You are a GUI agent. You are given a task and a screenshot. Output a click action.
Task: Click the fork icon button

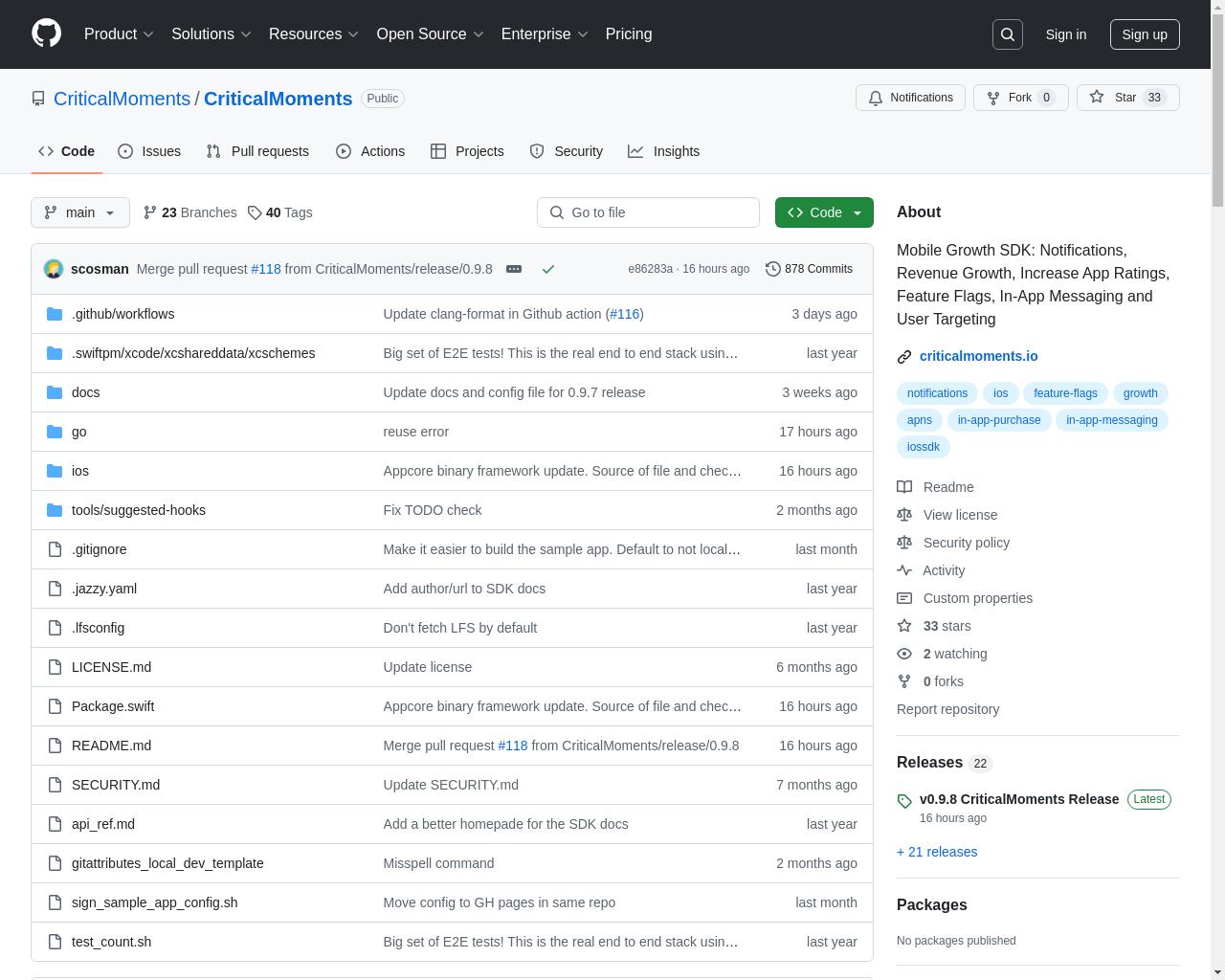tap(992, 98)
